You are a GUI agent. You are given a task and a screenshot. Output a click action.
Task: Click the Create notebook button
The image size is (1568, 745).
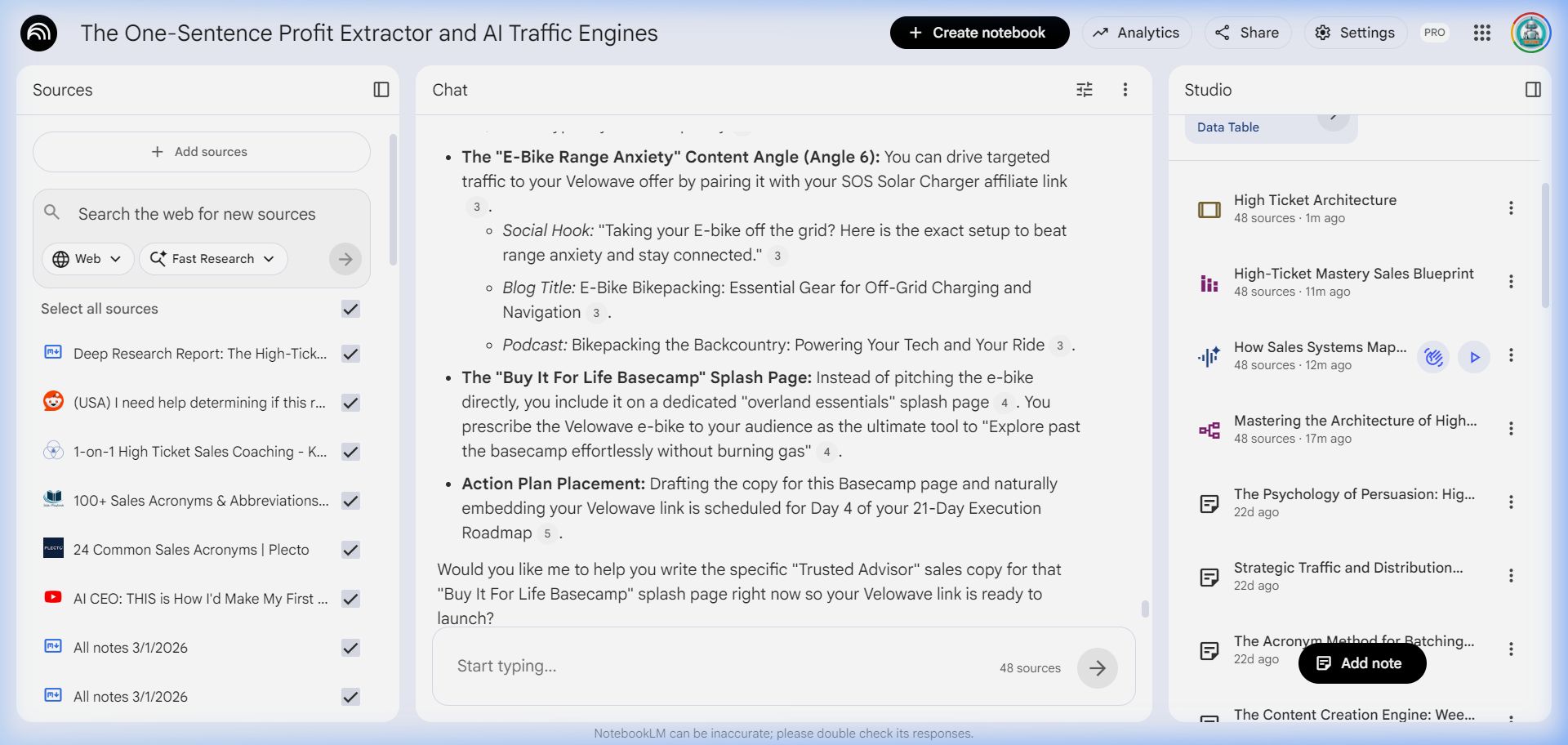click(979, 33)
